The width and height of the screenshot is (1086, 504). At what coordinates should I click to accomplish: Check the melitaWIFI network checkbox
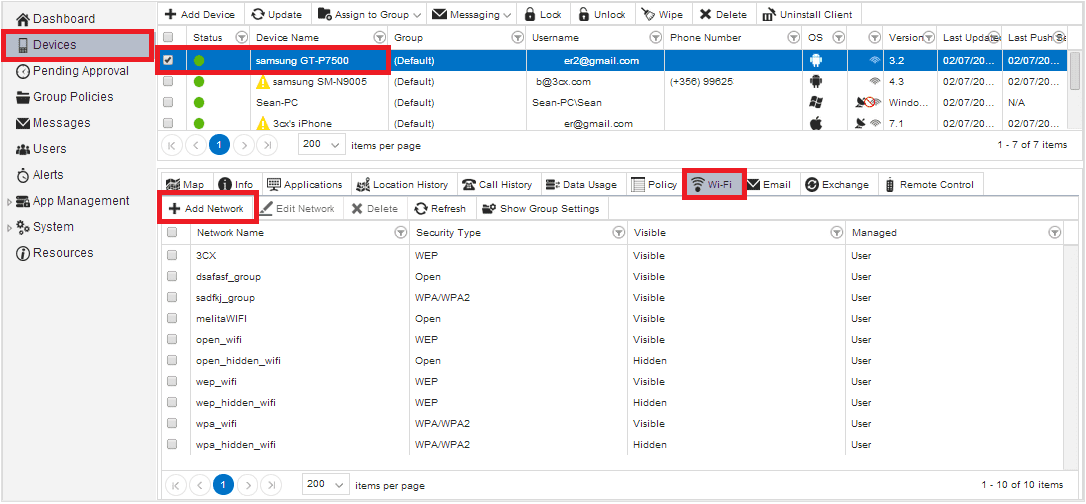pos(172,318)
